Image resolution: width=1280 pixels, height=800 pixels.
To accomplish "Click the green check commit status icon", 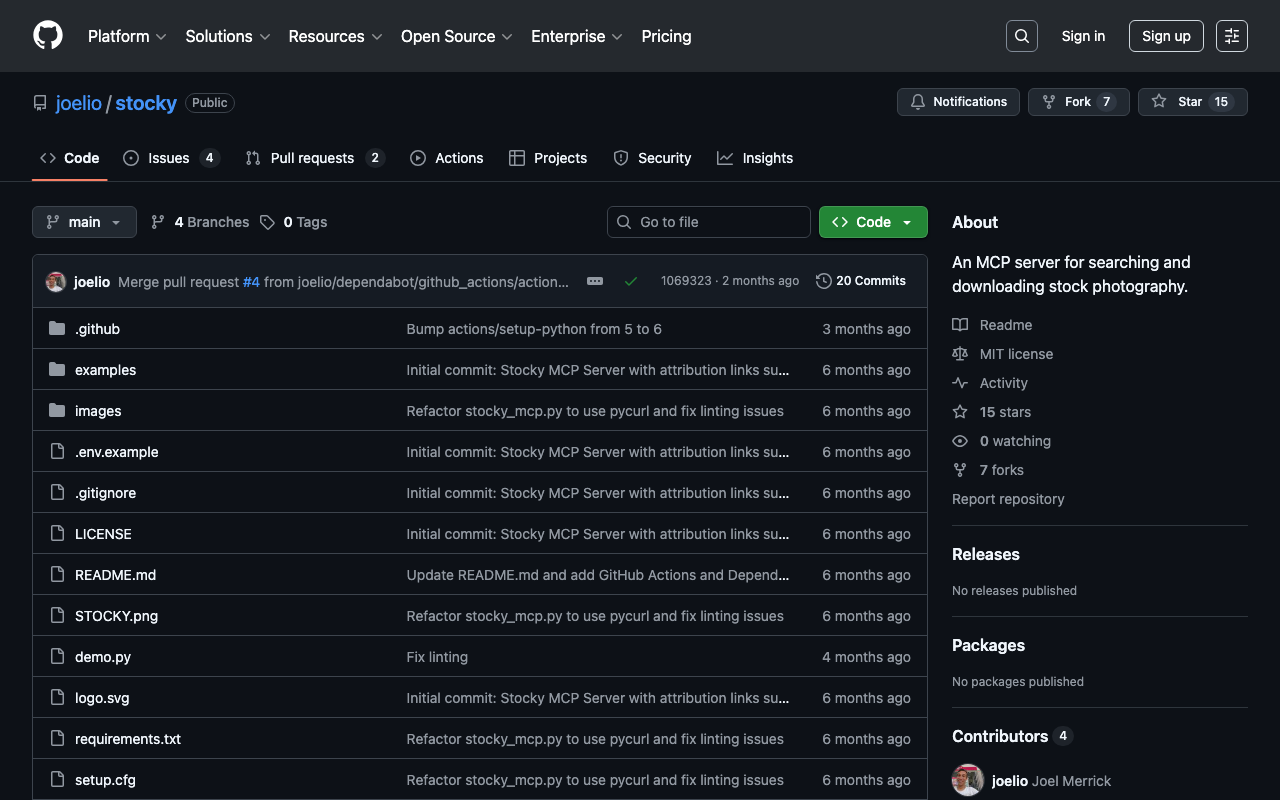I will coord(631,281).
